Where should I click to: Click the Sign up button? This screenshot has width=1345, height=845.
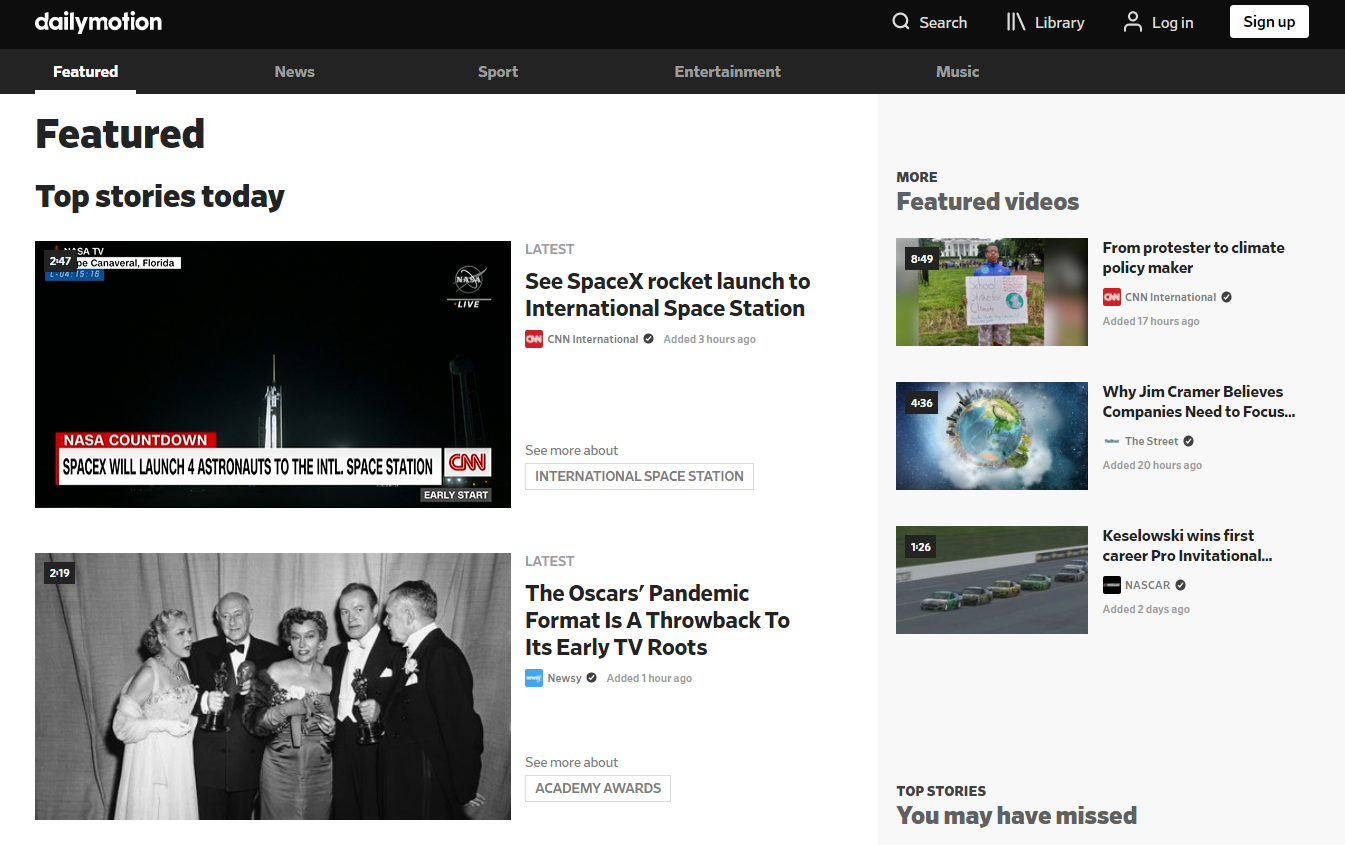1269,22
